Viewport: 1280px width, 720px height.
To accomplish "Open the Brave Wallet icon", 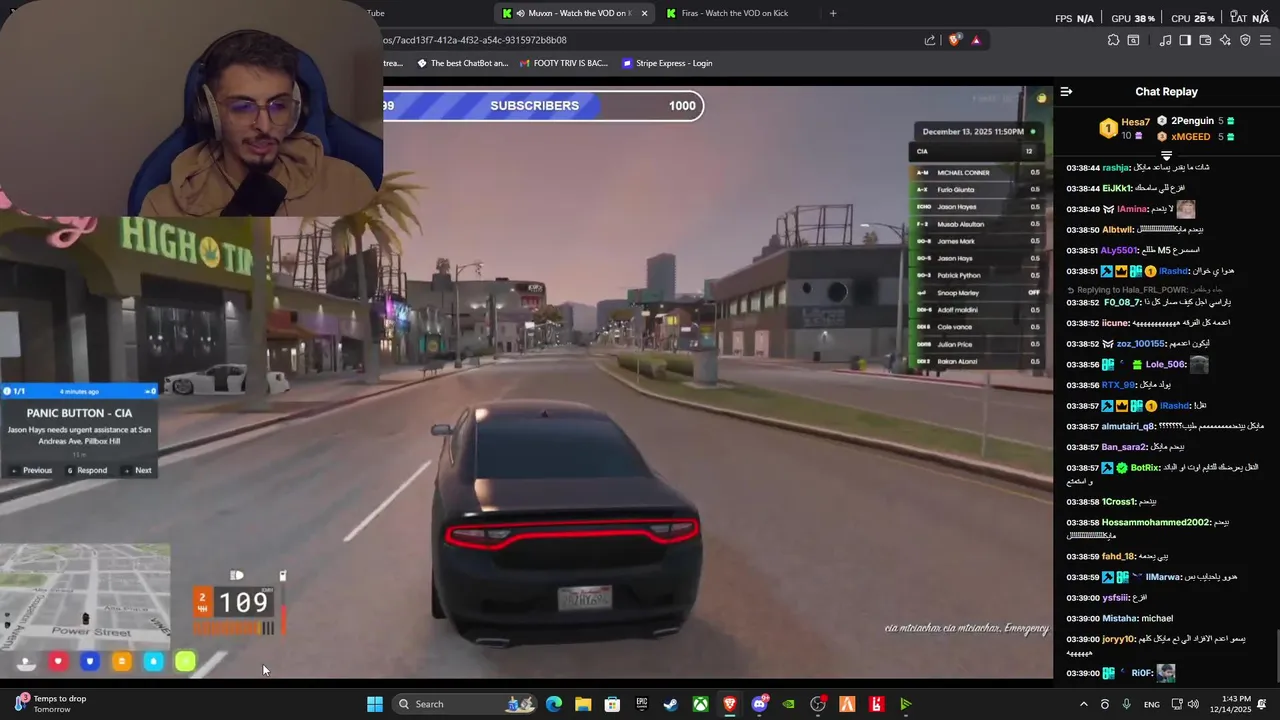I will (x=1205, y=40).
